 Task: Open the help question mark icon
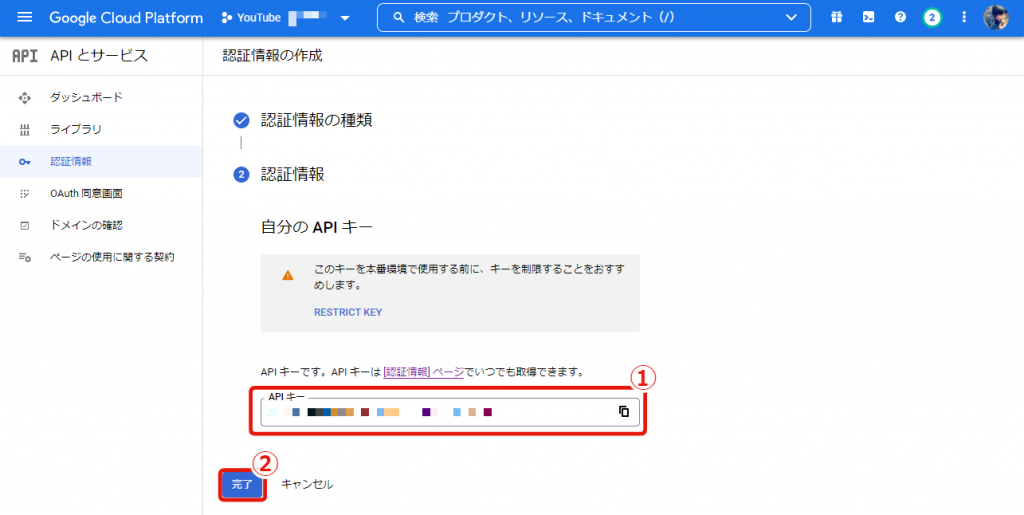pyautogui.click(x=900, y=18)
